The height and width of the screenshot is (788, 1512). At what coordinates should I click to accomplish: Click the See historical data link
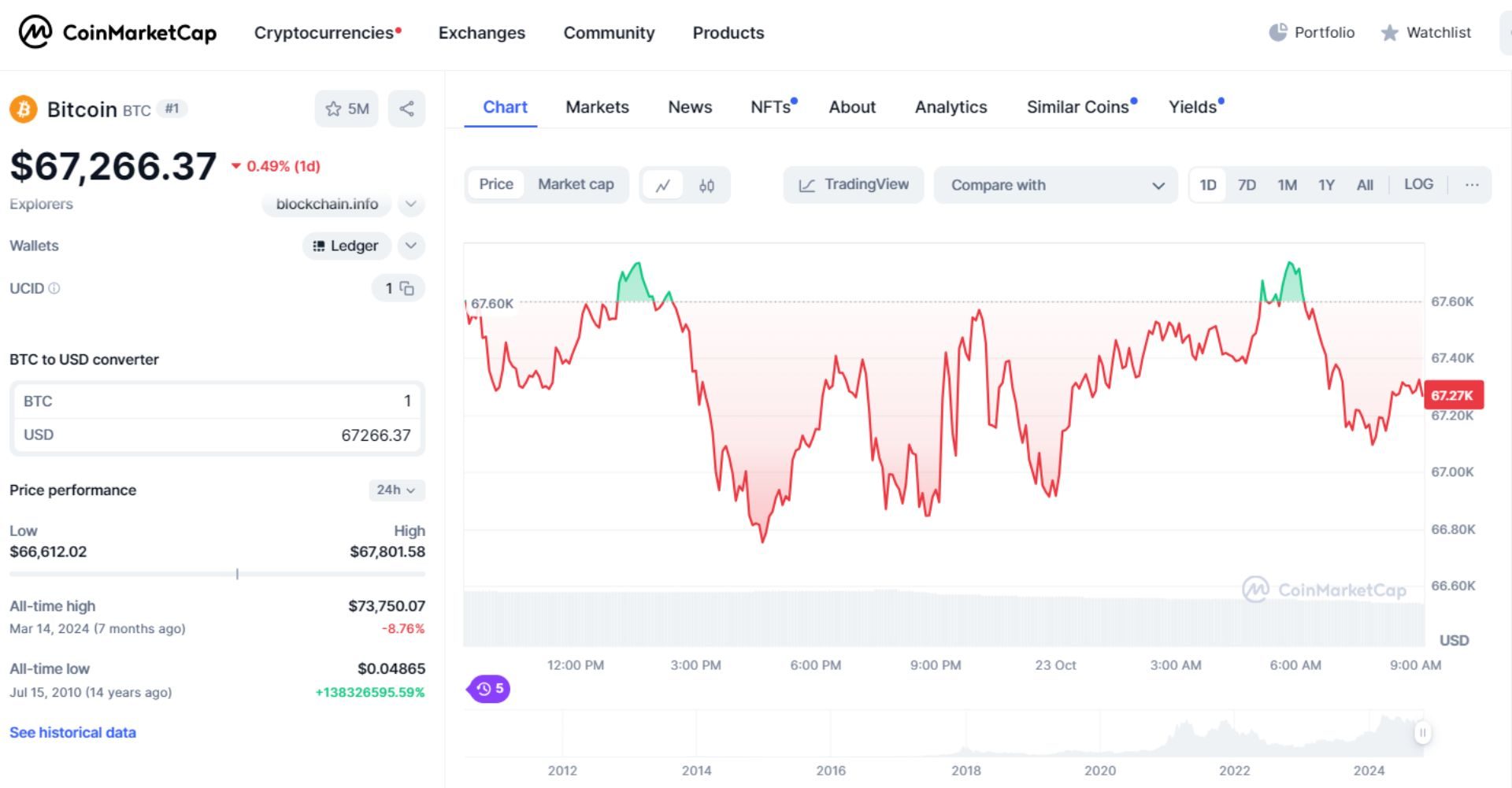pyautogui.click(x=72, y=732)
